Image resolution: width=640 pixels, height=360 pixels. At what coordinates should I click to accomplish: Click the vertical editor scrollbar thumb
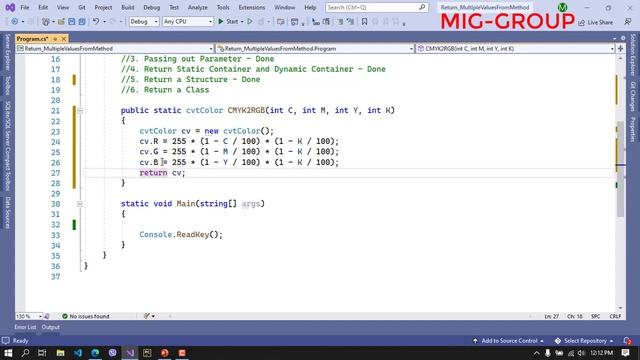(x=620, y=169)
